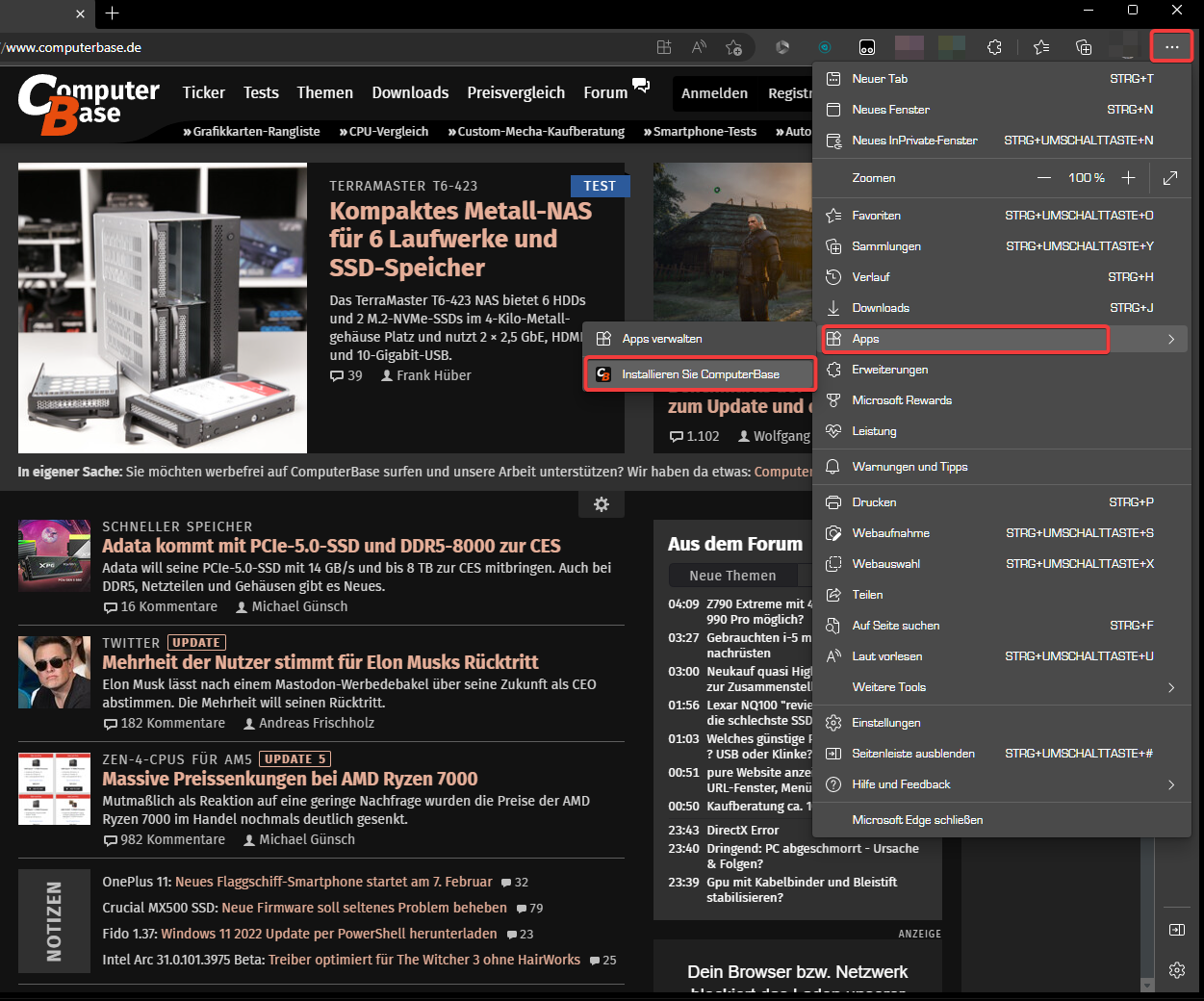Screen dimensions: 1204x1001
Task: Choose Apps verwalten in submenu
Action: pyautogui.click(x=700, y=339)
